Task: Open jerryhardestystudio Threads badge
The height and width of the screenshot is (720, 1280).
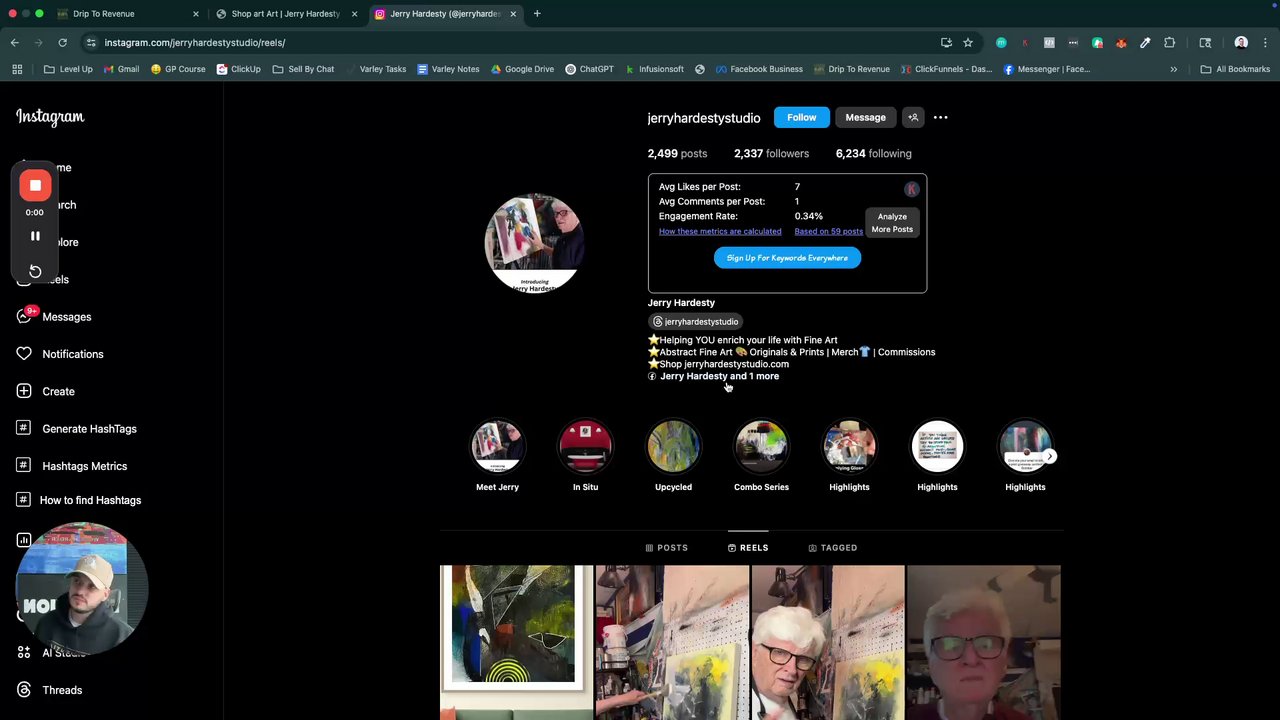Action: 696,322
